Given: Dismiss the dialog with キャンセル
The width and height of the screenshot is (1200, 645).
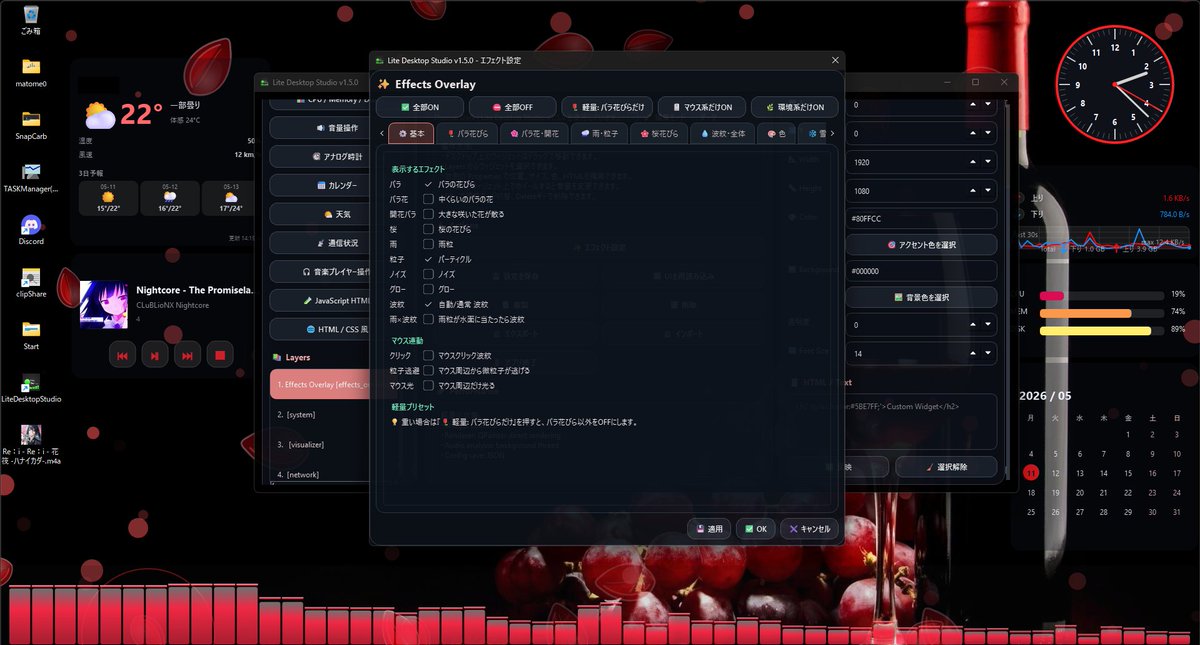Looking at the screenshot, I should 809,529.
